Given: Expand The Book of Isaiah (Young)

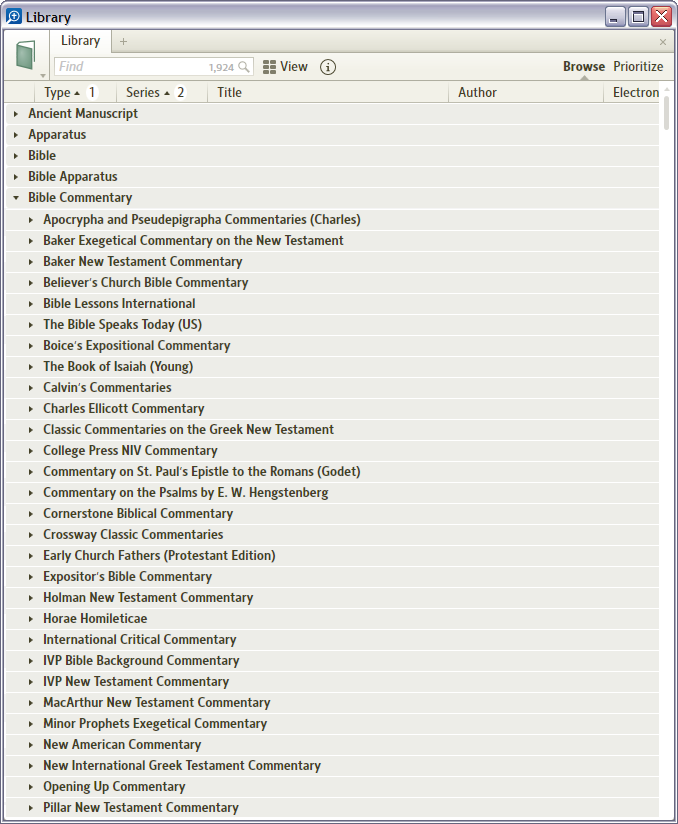Looking at the screenshot, I should [31, 367].
